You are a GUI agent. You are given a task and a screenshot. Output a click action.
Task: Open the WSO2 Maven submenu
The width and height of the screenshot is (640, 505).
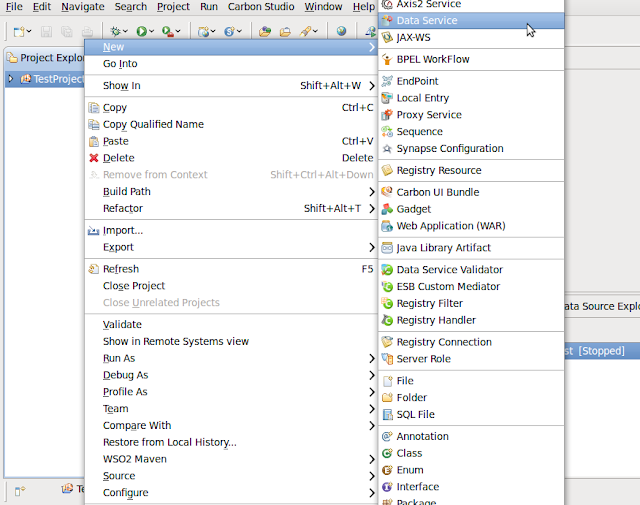coord(231,459)
